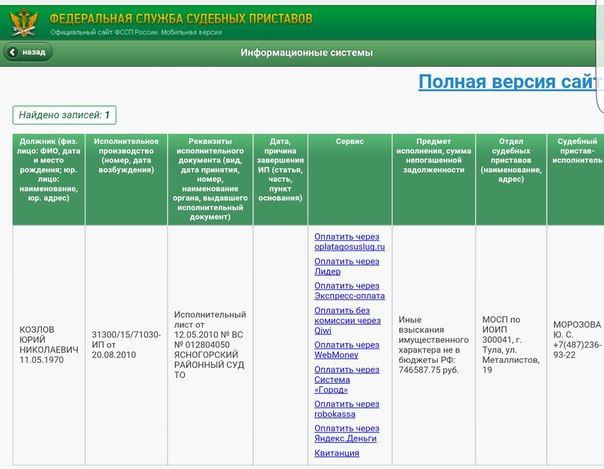Click the FSSP emblem logo

(x=23, y=20)
